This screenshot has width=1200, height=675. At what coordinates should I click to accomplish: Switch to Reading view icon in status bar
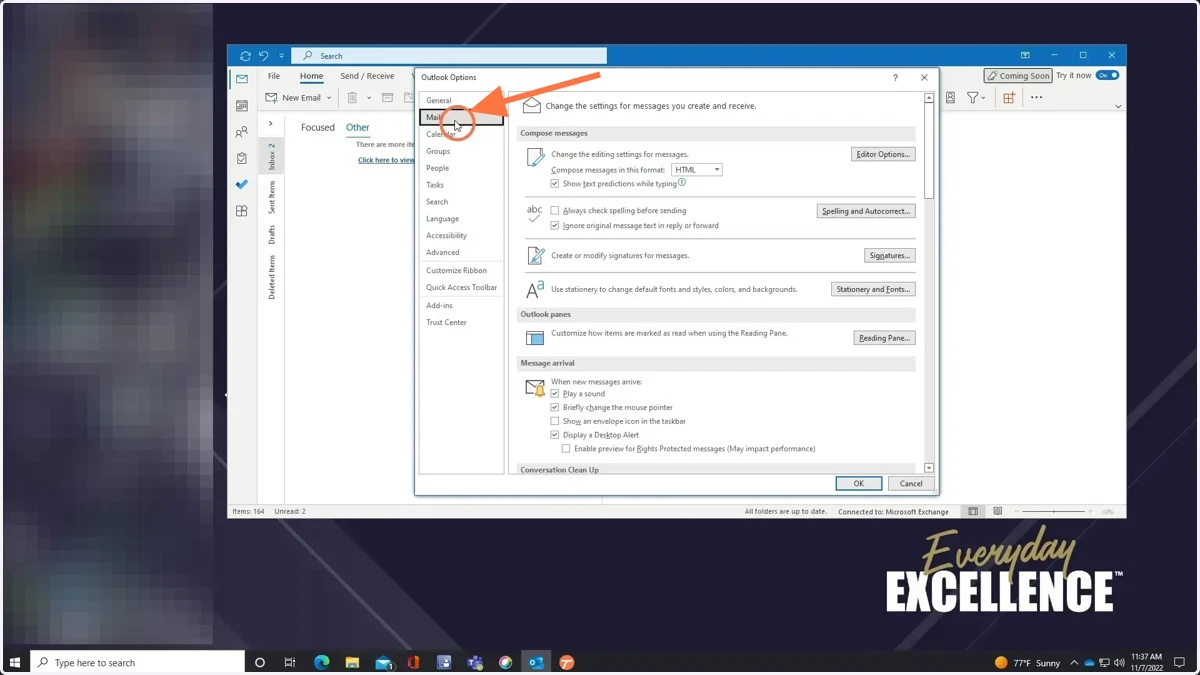pos(997,511)
